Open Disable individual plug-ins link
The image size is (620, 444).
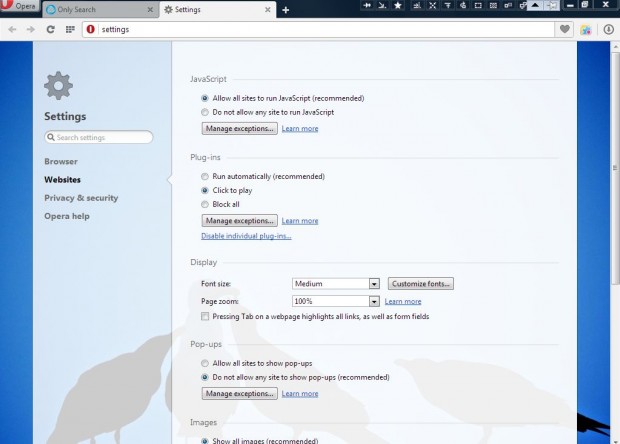tap(246, 236)
